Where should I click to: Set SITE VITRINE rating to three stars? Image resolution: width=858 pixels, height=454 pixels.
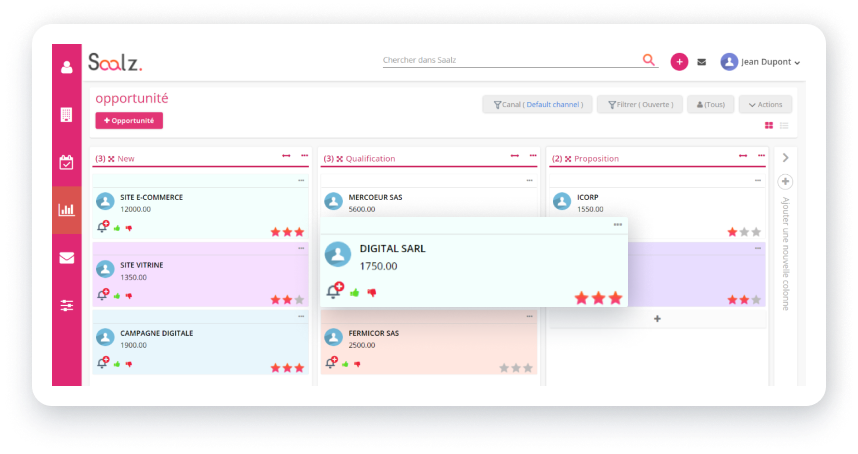coord(299,300)
